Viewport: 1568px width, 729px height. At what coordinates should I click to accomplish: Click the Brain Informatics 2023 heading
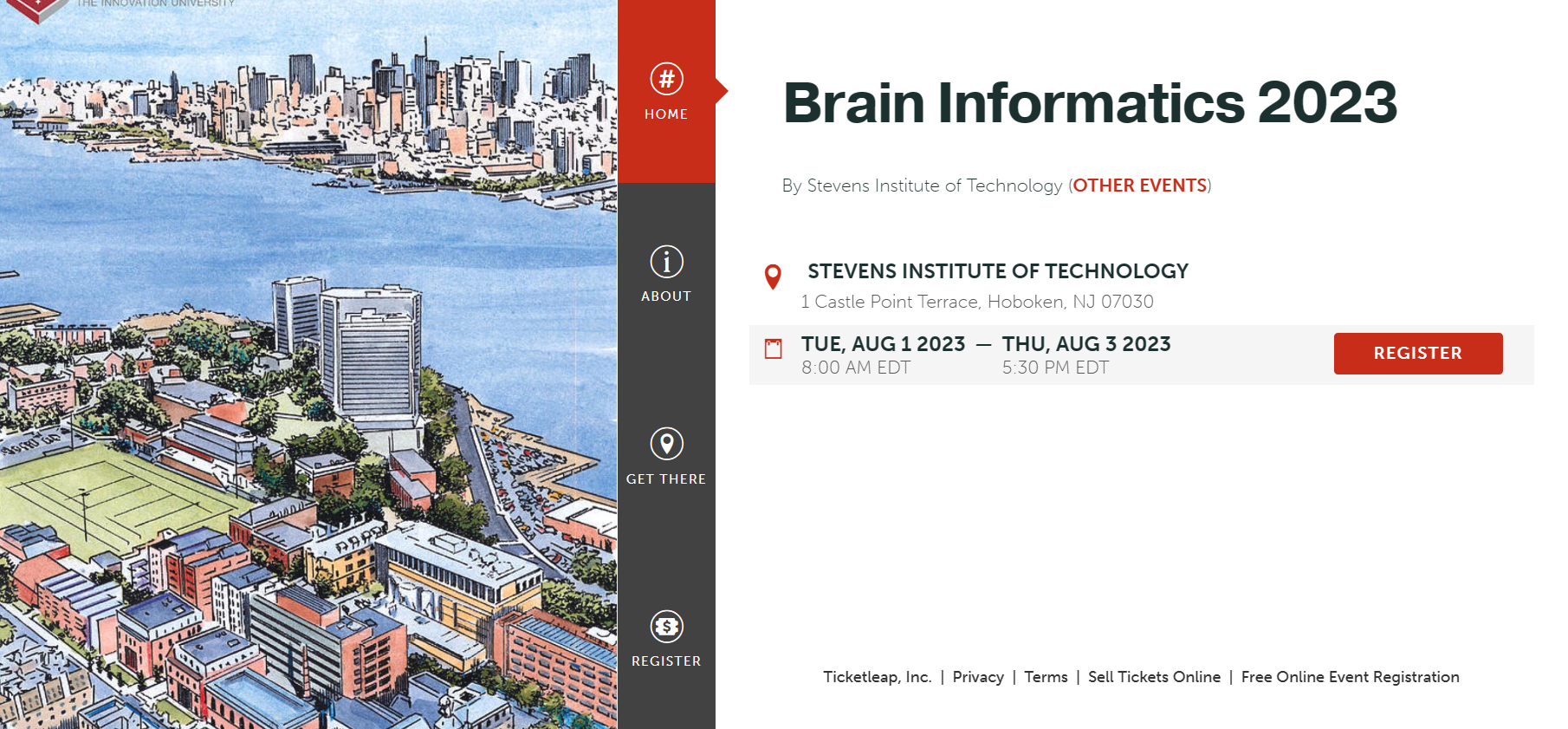(x=1090, y=103)
